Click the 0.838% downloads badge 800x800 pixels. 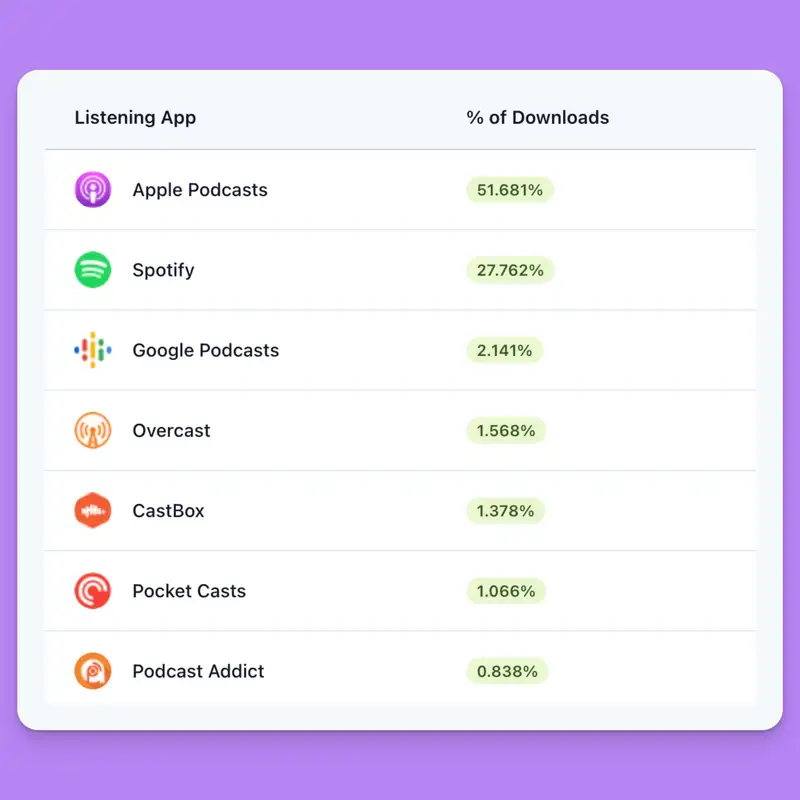(x=506, y=671)
